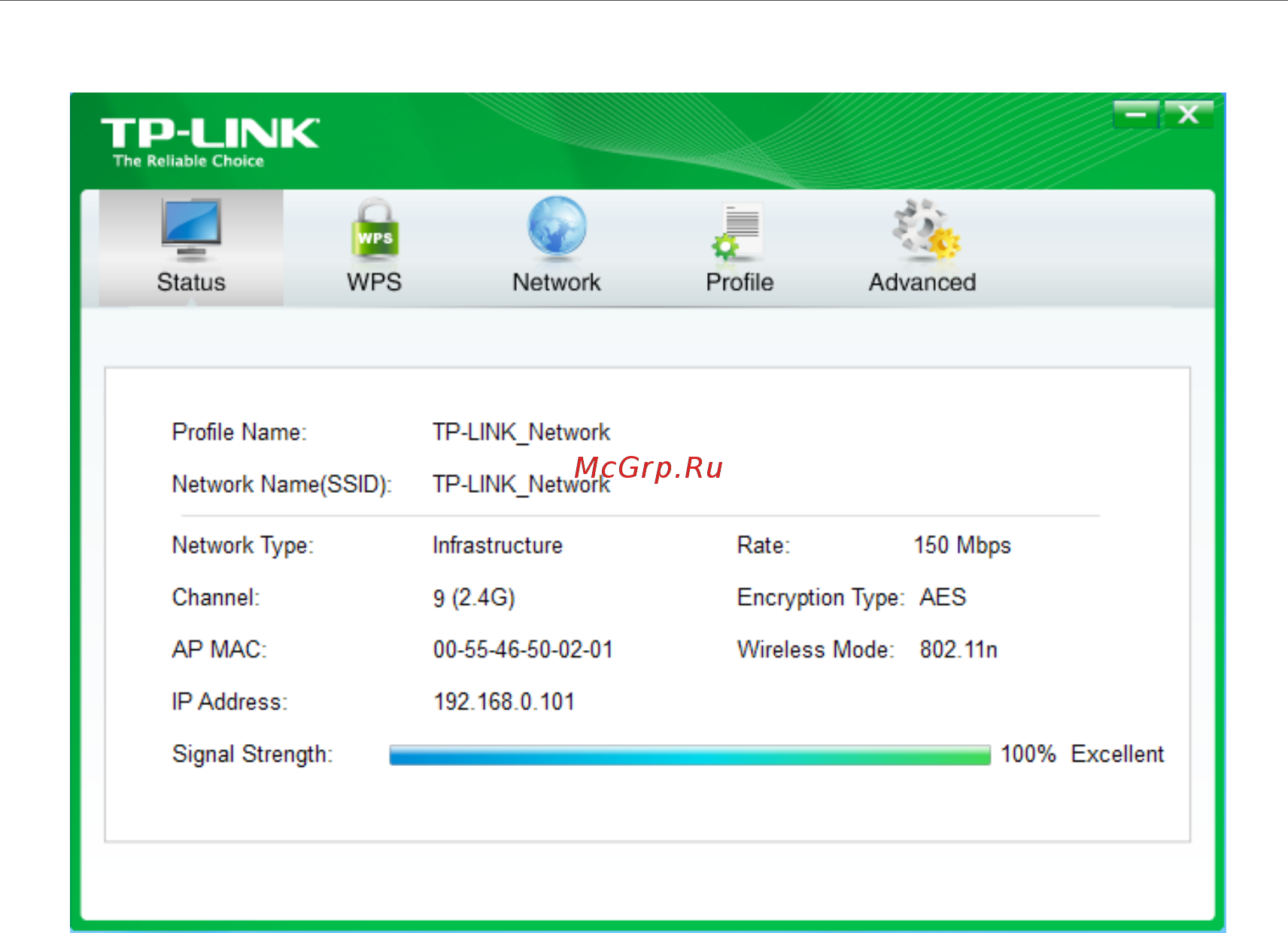Click The Reliable Choice tagline
Image resolution: width=1288 pixels, height=933 pixels.
pyautogui.click(x=189, y=161)
